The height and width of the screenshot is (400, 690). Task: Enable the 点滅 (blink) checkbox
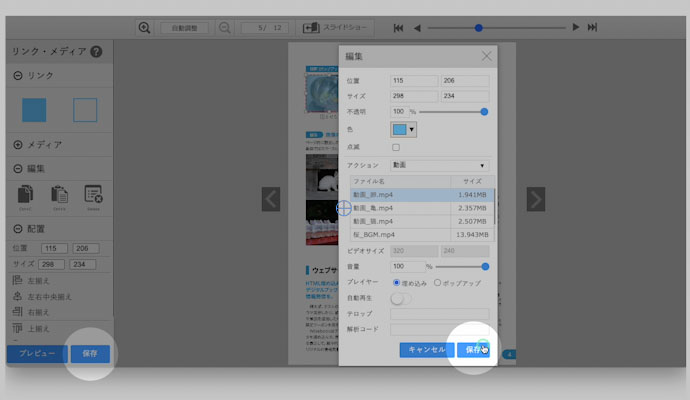coord(395,147)
